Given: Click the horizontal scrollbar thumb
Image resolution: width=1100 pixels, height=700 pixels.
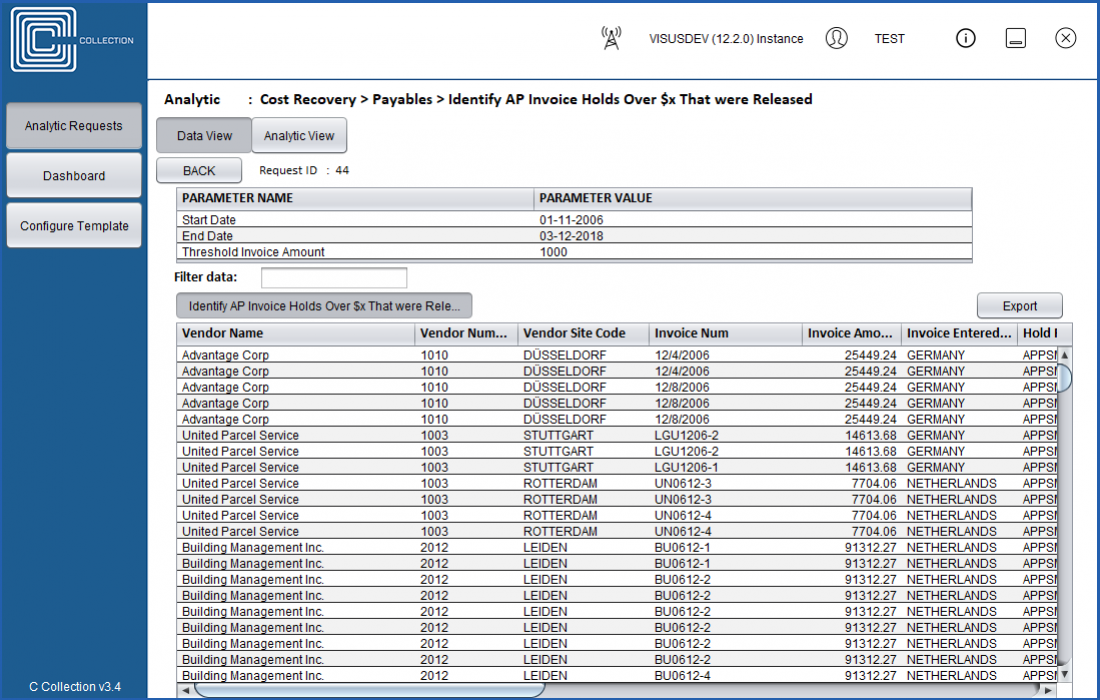Looking at the screenshot, I should pos(370,691).
